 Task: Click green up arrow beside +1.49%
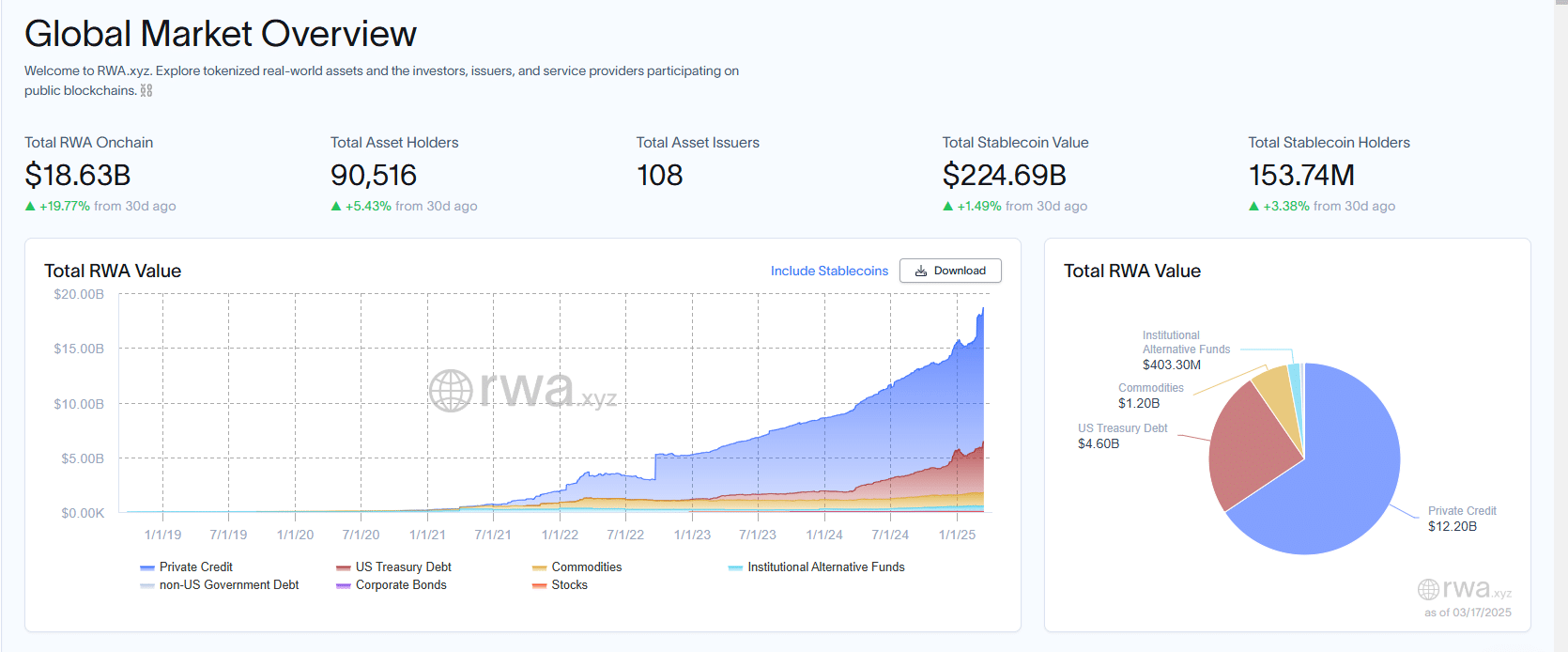[948, 207]
